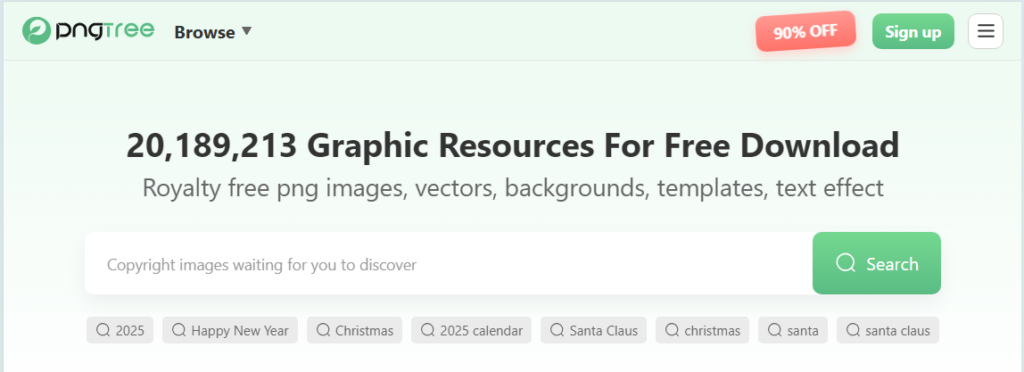Select the lowercase christmas search tag
1024x372 pixels.
[x=703, y=330]
